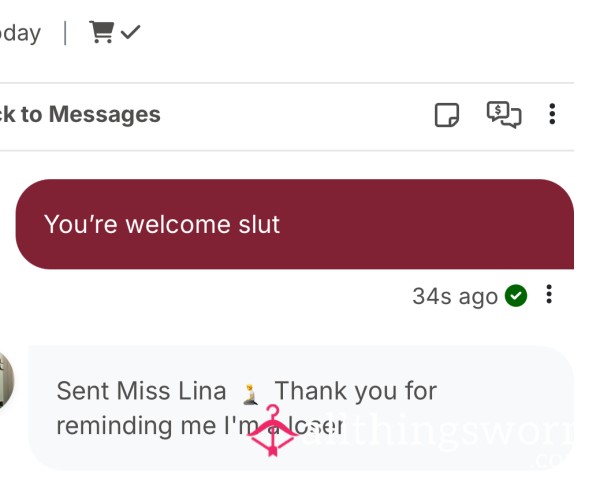
Task: Click the "day" label at top
Action: point(21,33)
